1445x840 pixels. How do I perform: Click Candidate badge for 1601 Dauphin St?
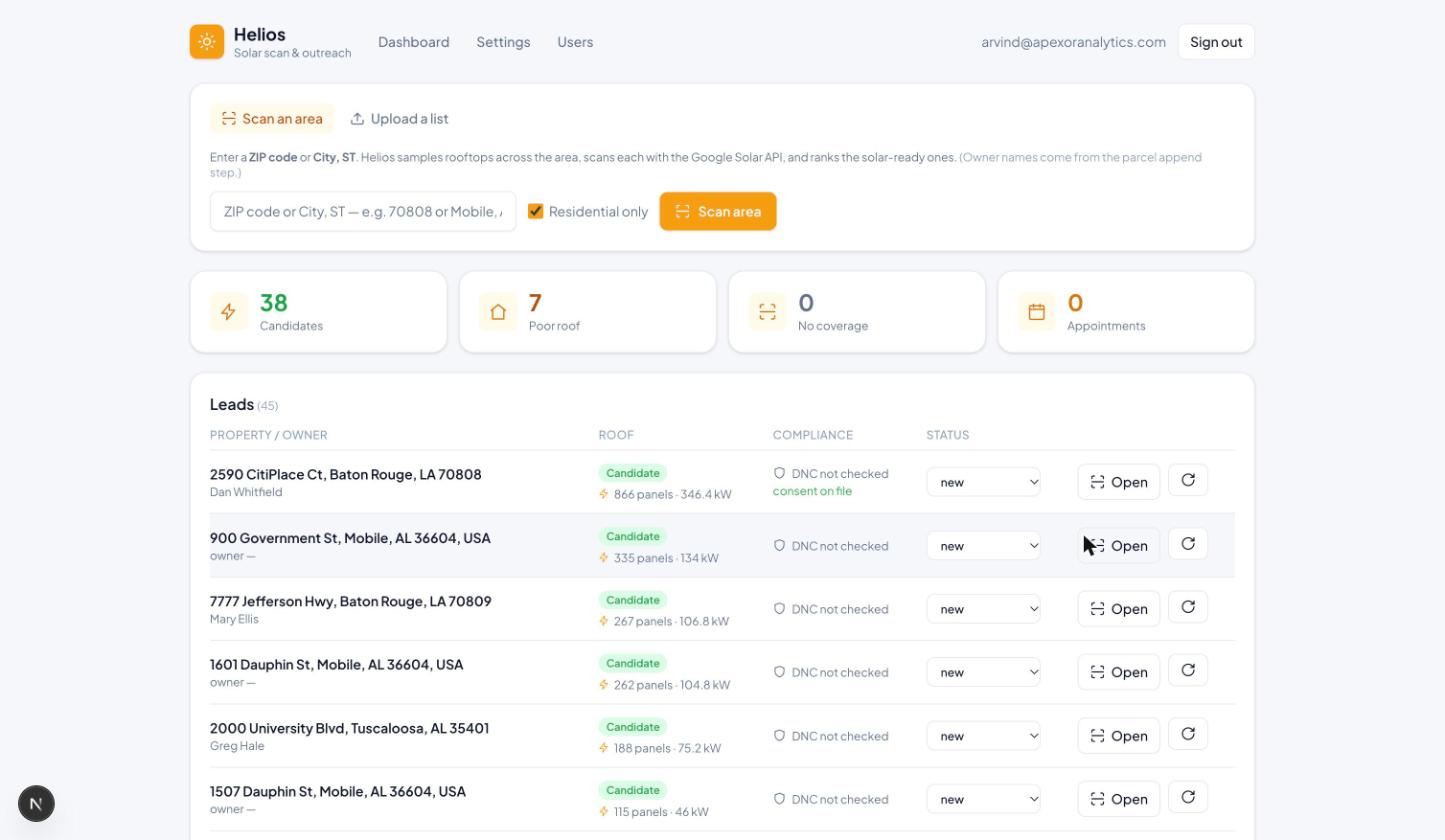pos(633,663)
